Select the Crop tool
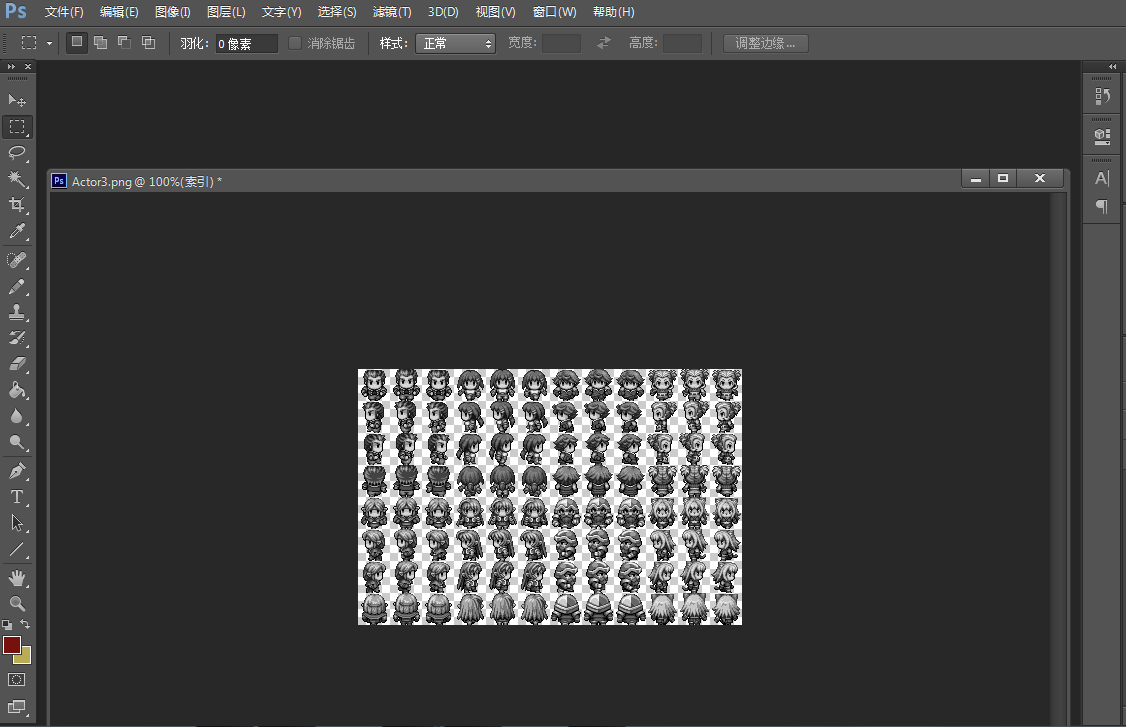 pos(17,205)
